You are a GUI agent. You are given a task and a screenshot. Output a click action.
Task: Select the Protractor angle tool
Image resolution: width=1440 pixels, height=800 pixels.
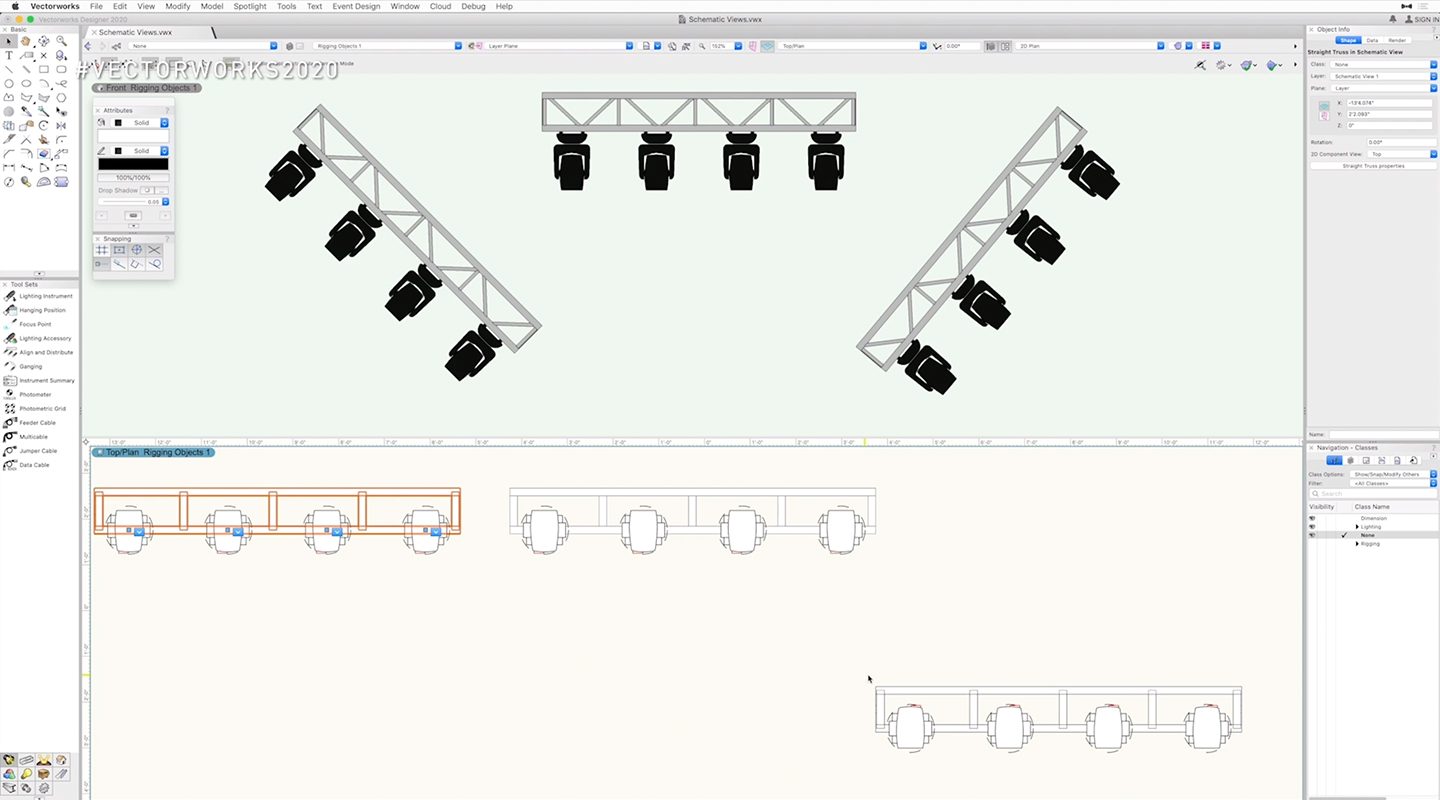[x=44, y=181]
